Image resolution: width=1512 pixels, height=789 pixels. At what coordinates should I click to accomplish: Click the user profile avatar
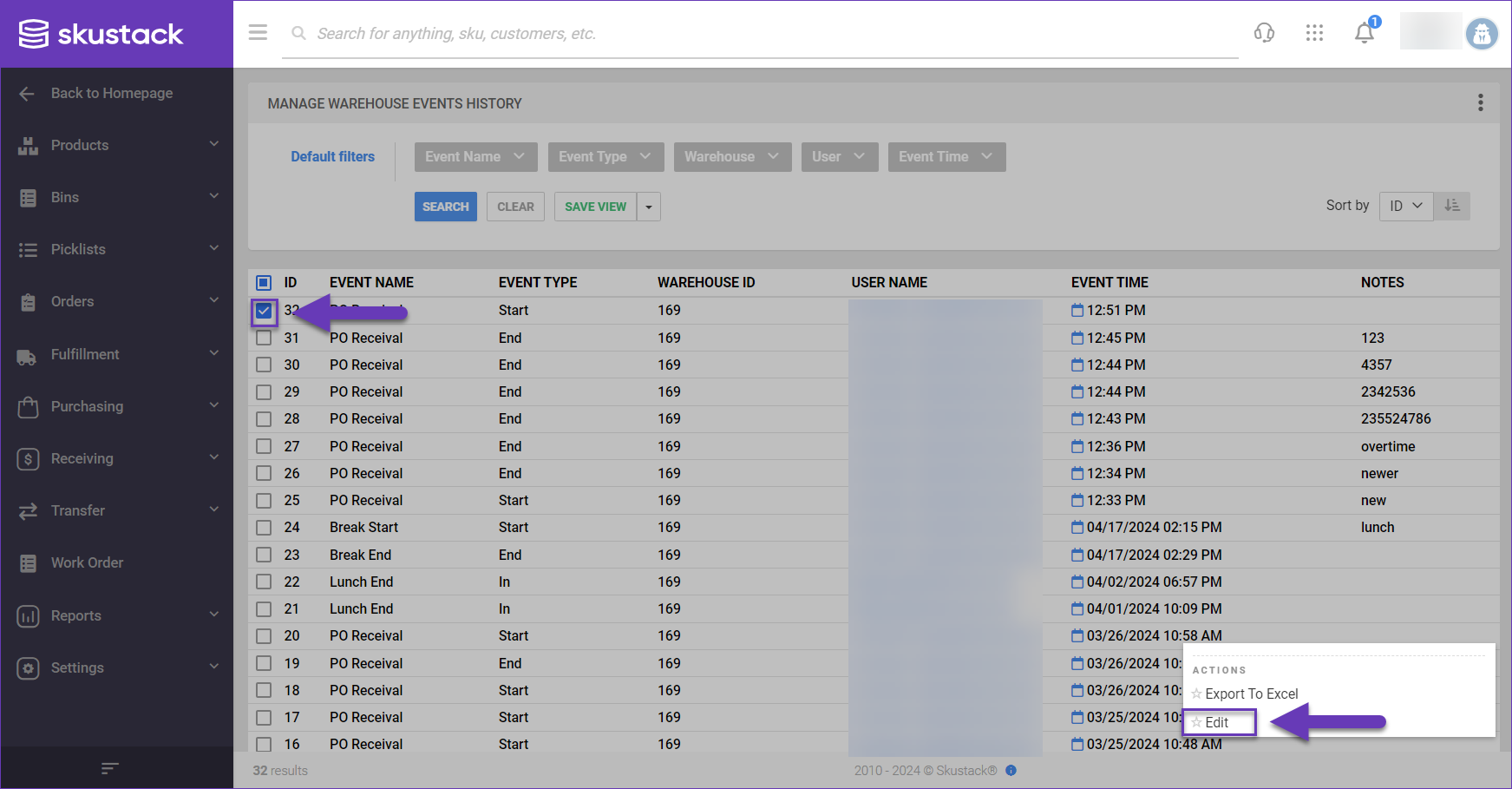(x=1481, y=34)
